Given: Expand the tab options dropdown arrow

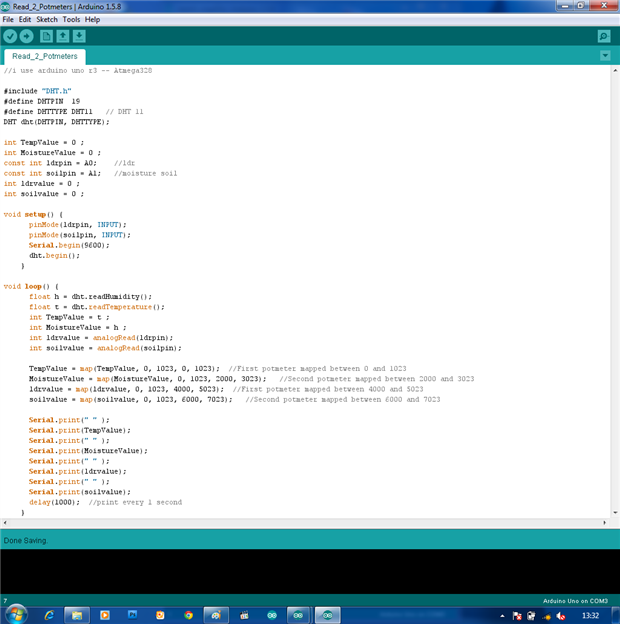Looking at the screenshot, I should (605, 56).
